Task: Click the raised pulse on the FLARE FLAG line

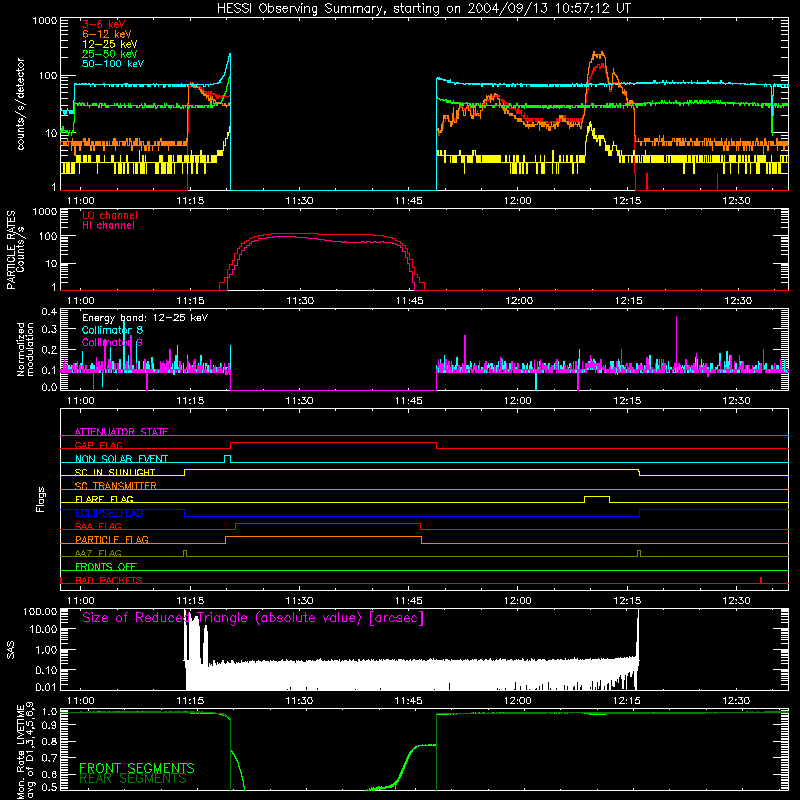Action: tap(596, 496)
